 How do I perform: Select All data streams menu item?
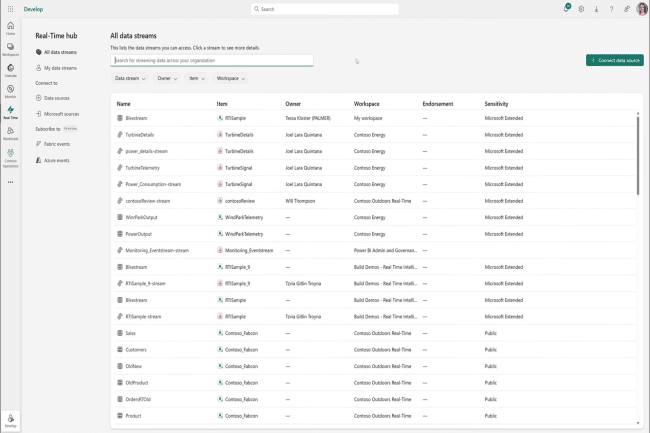[56, 52]
